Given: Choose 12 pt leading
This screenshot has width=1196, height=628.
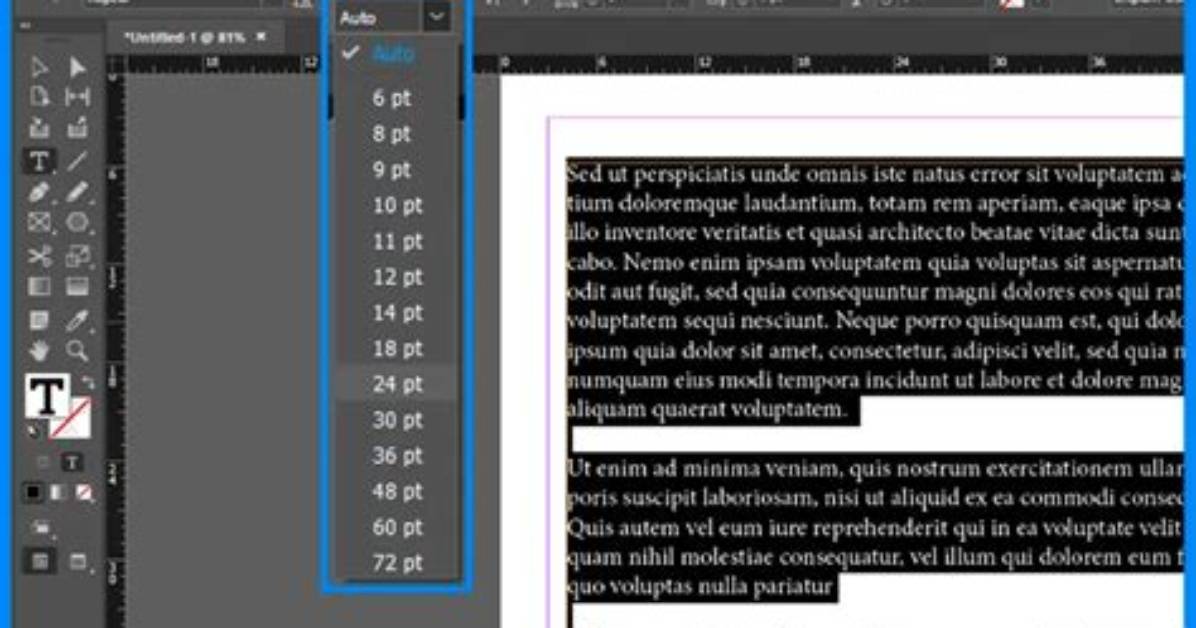Looking at the screenshot, I should 397,277.
